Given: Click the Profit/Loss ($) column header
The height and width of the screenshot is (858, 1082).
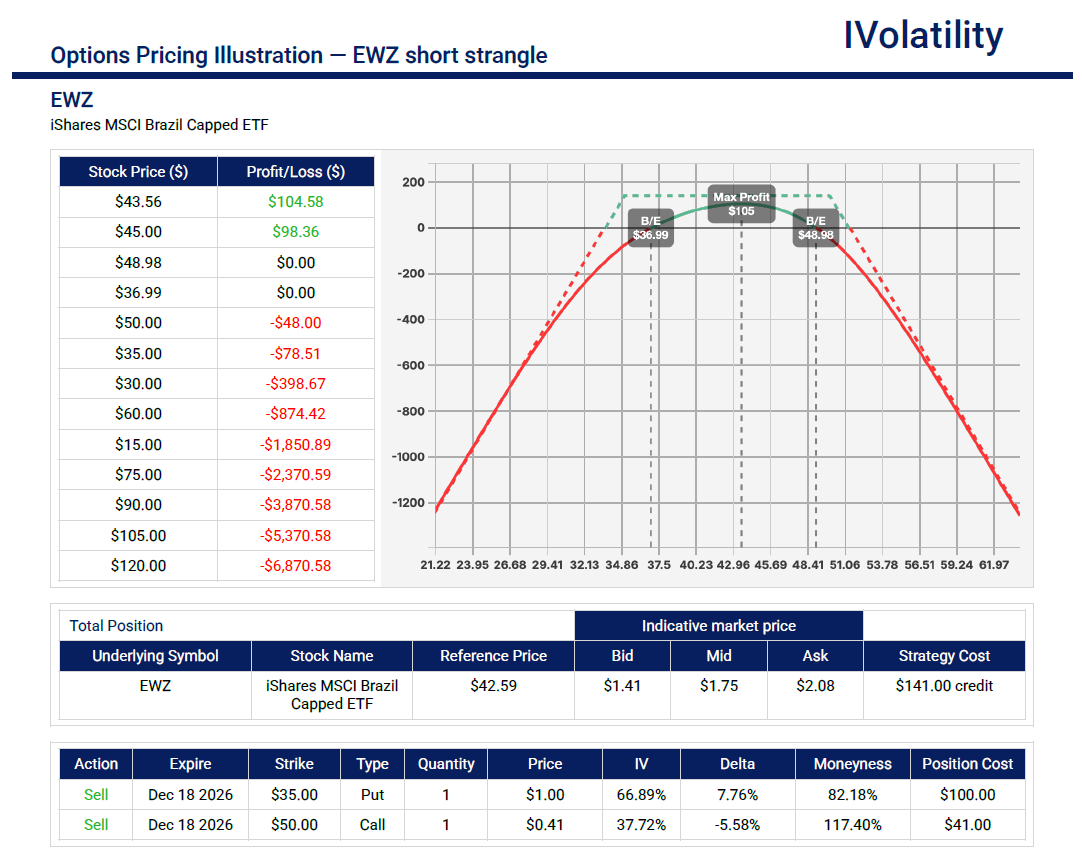Looking at the screenshot, I should [295, 172].
